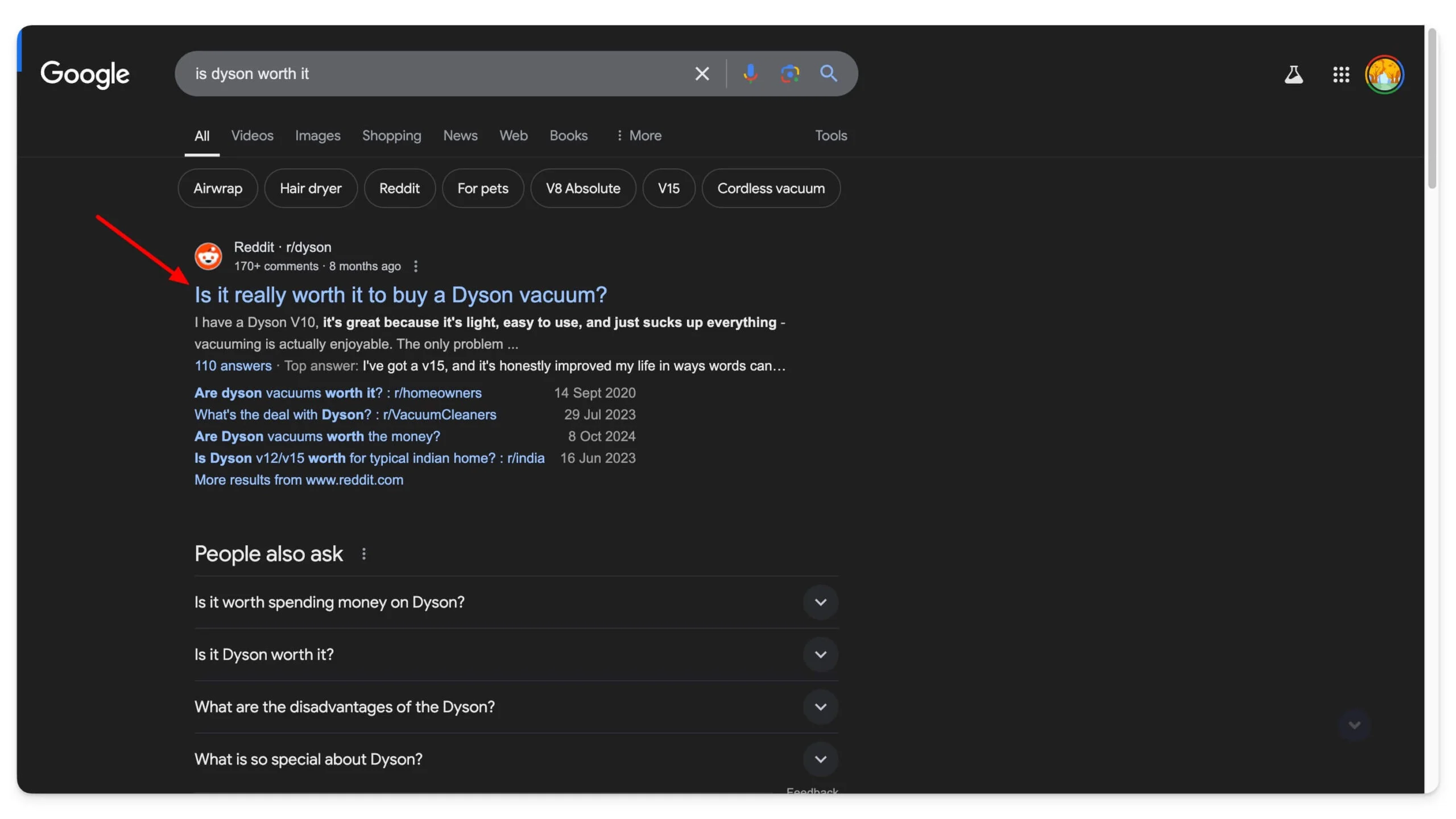Click the '29 Jul 2023' date
The image size is (1456, 819).
pyautogui.click(x=599, y=415)
